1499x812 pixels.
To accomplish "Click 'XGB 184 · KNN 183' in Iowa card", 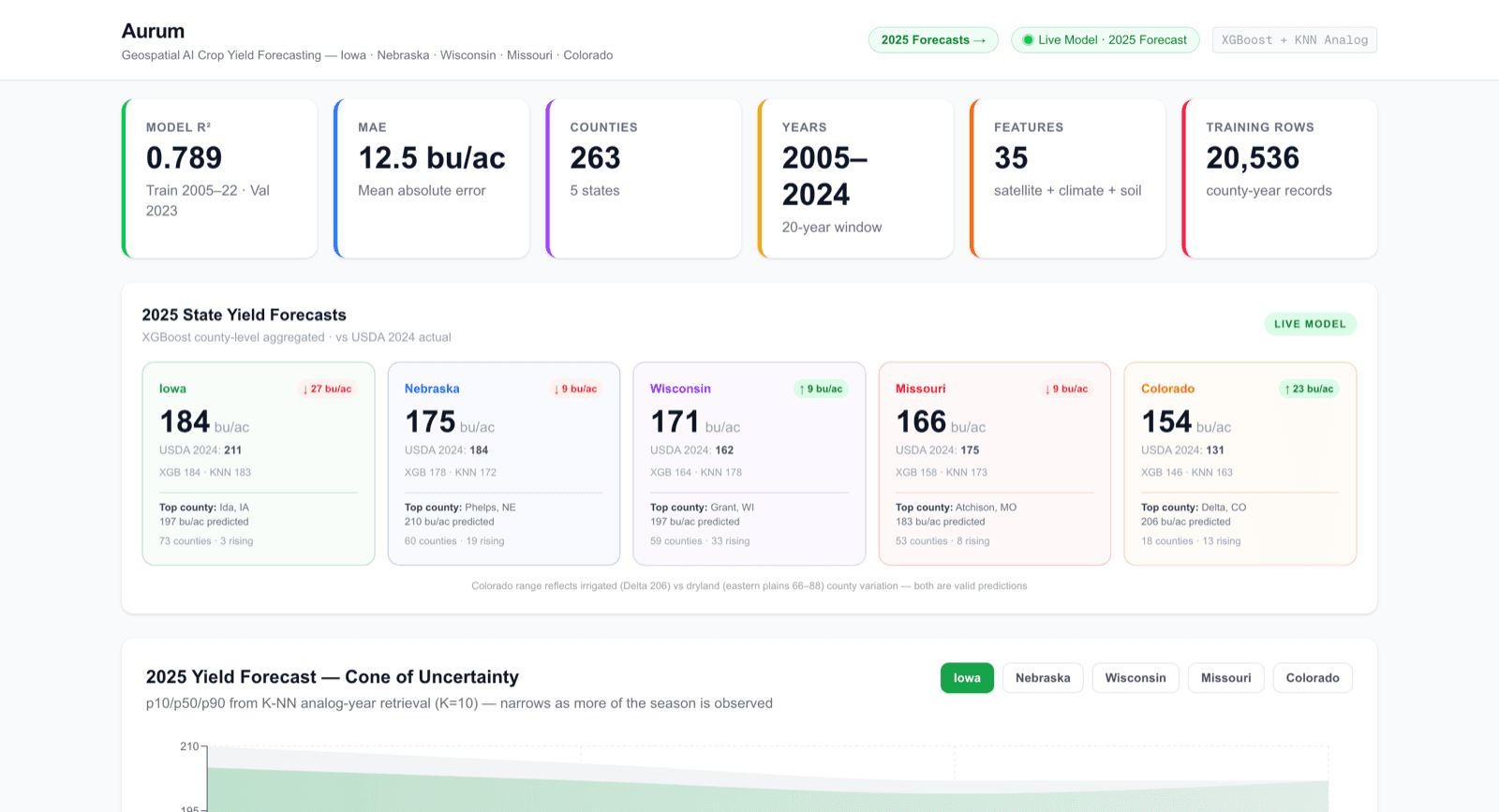I will [x=205, y=473].
